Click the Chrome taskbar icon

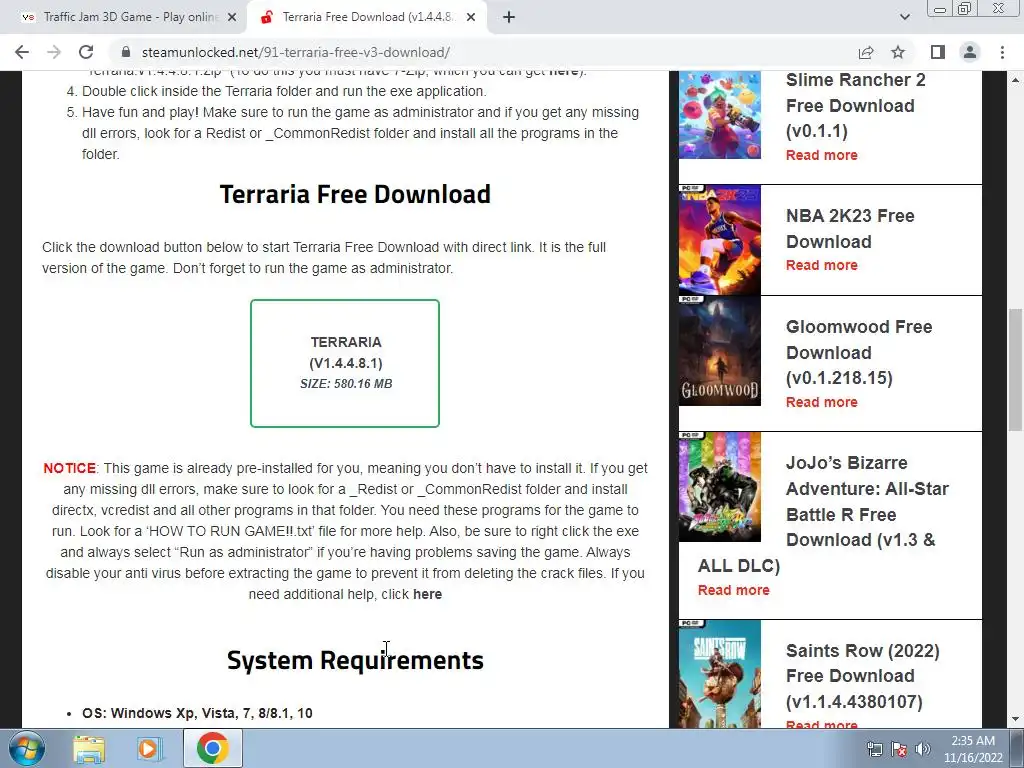click(212, 748)
